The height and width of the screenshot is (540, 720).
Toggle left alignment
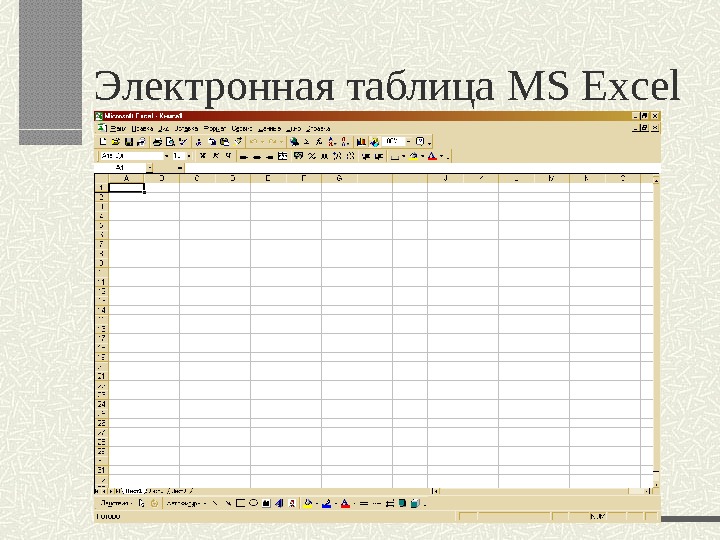coord(244,157)
